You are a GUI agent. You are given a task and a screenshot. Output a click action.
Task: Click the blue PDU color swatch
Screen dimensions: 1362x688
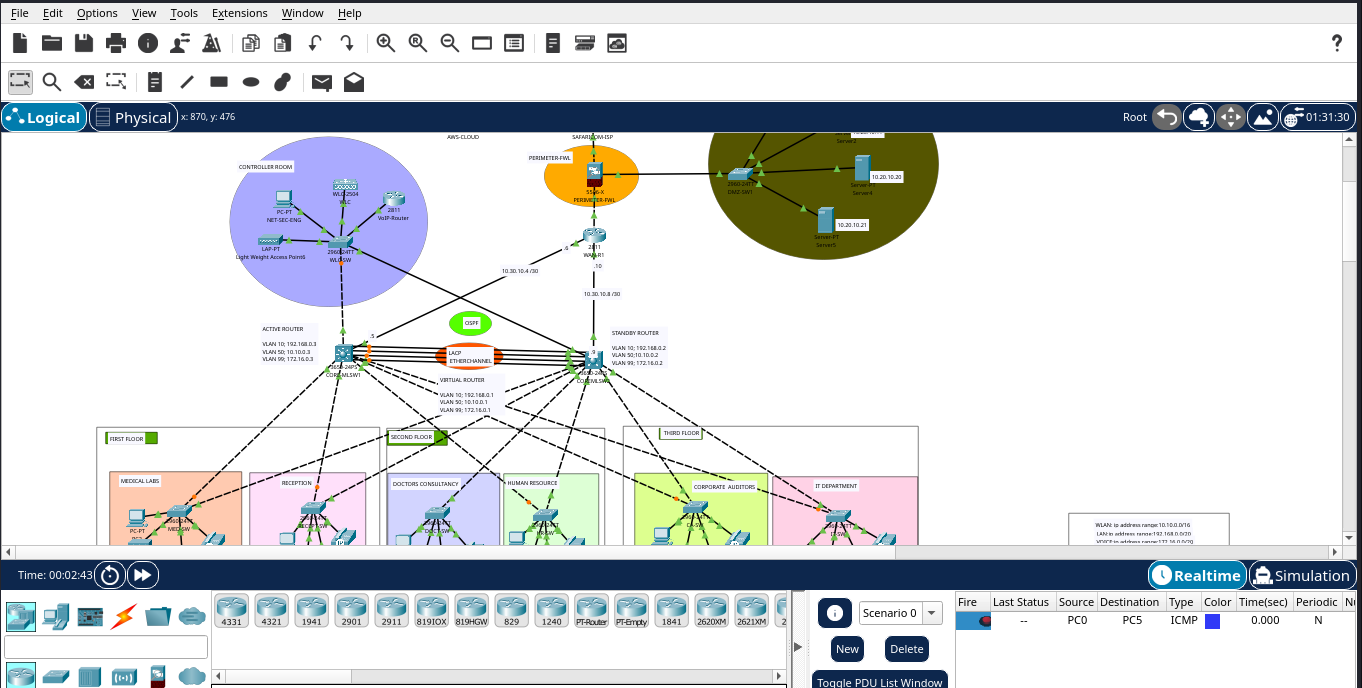pos(1212,621)
